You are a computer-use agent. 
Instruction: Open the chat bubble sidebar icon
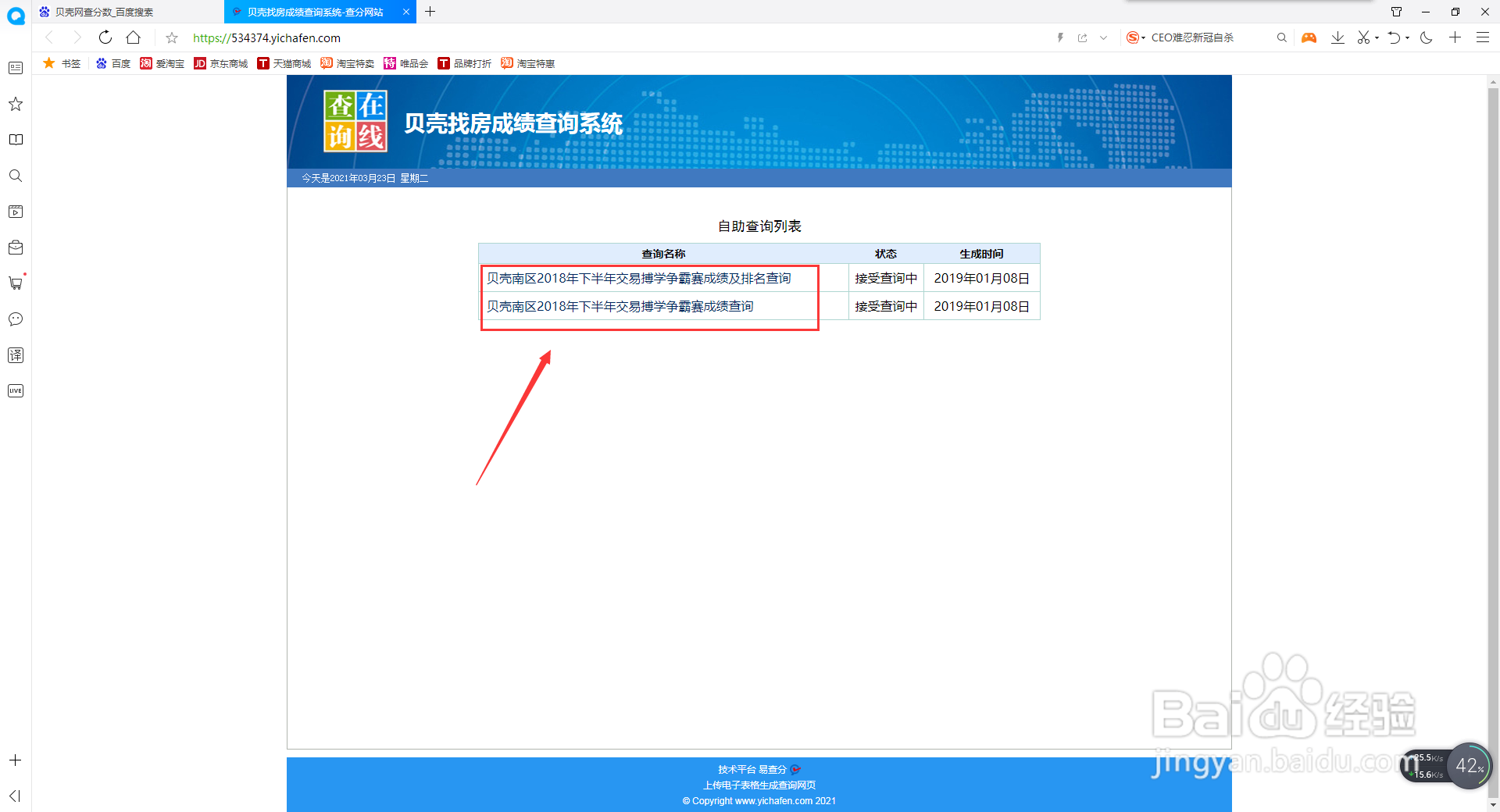point(16,319)
